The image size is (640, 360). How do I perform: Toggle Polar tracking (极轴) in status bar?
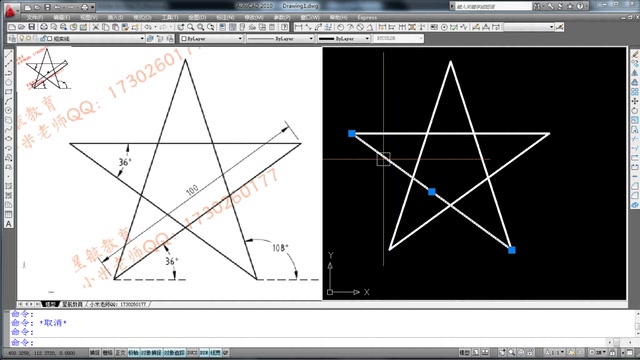coord(133,353)
